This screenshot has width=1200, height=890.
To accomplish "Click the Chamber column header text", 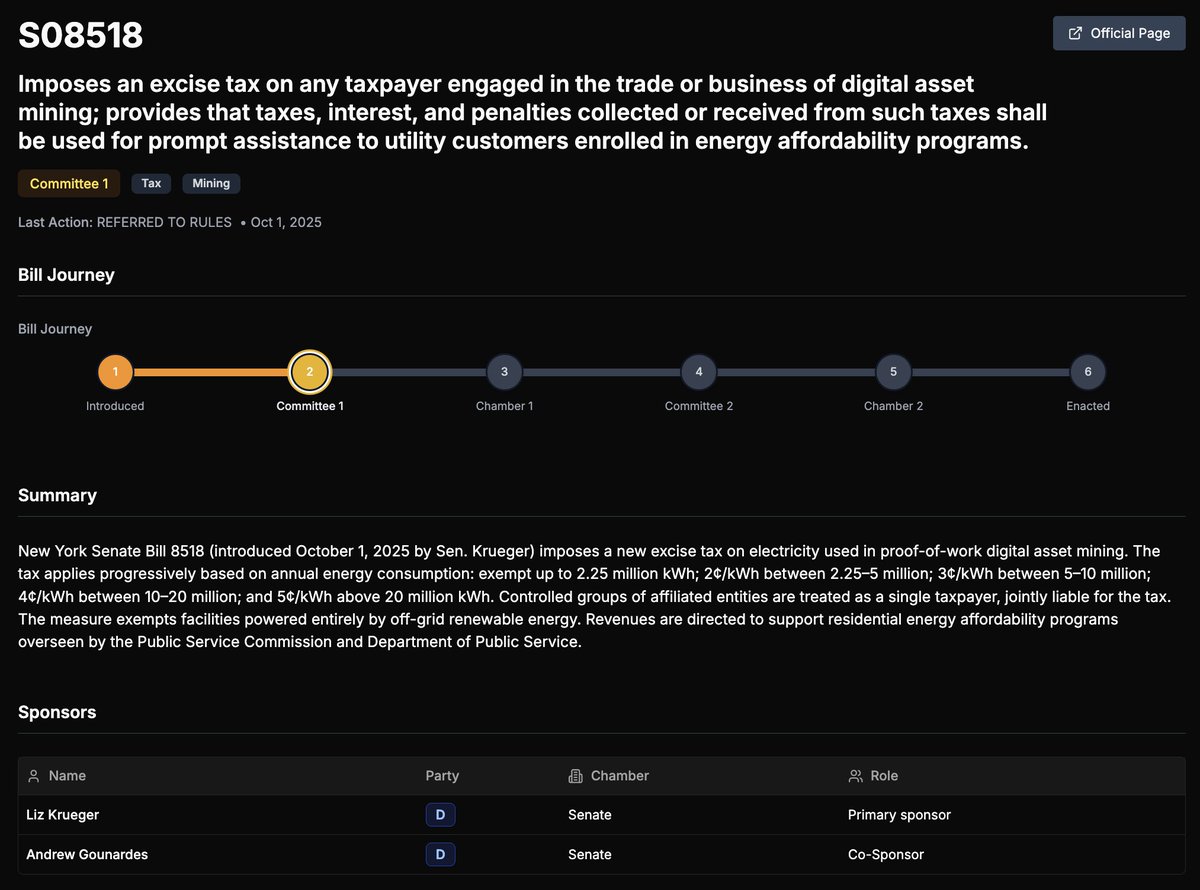I will 620,776.
